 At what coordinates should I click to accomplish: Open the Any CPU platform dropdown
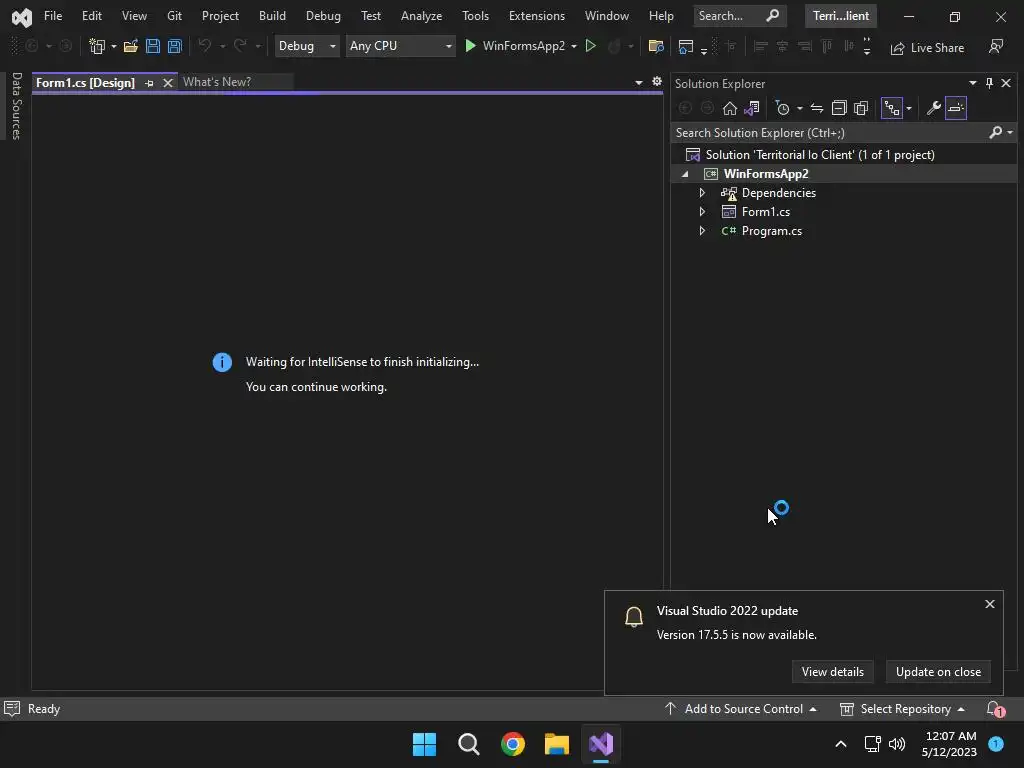click(400, 46)
